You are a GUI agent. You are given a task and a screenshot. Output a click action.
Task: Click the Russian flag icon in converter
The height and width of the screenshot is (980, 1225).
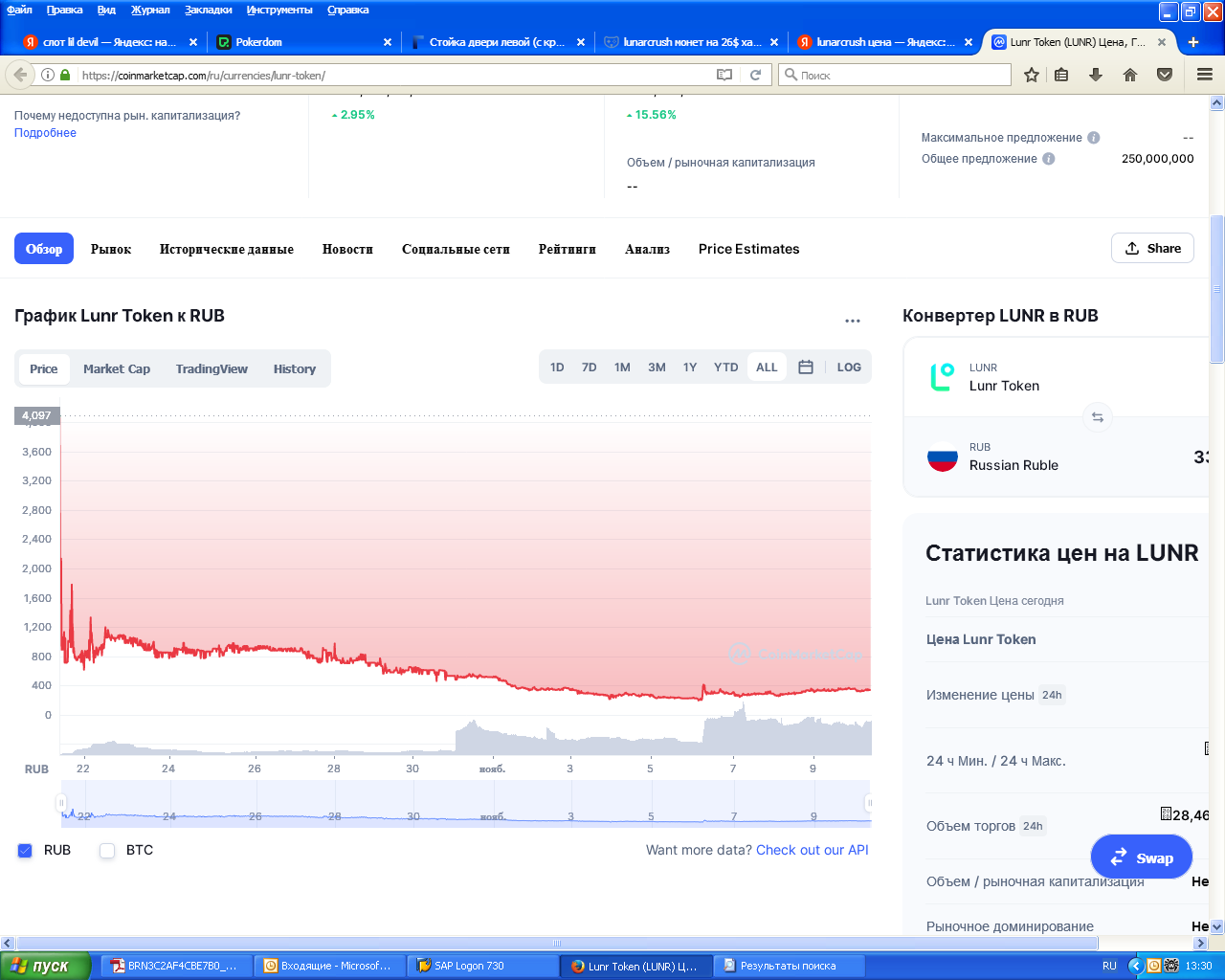(943, 457)
